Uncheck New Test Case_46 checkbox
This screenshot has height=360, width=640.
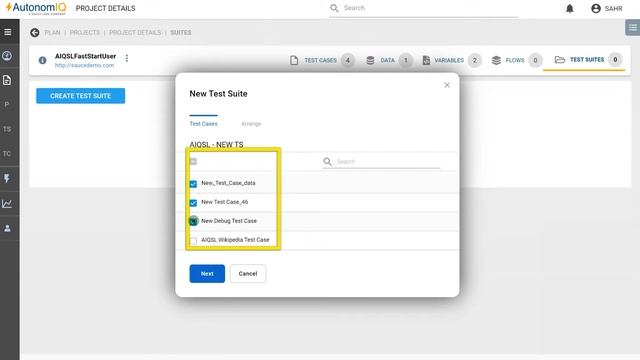click(193, 202)
